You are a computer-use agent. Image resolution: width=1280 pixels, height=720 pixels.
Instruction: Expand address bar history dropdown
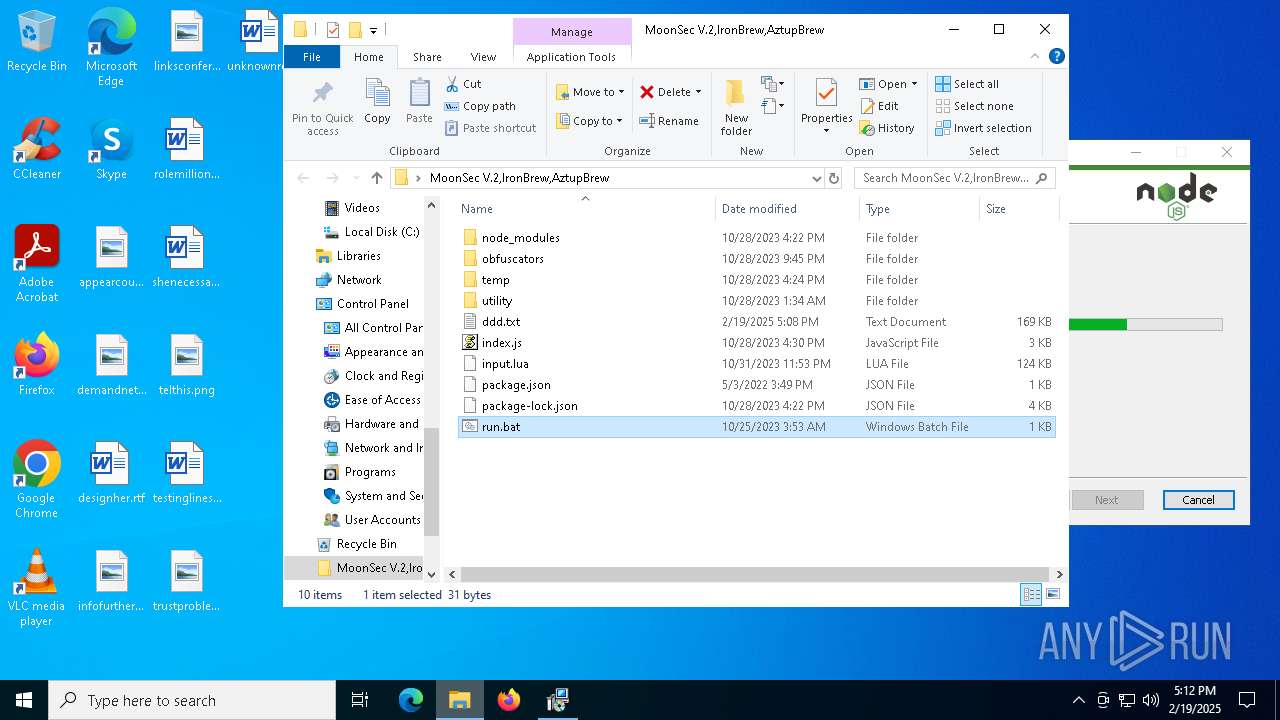[817, 178]
